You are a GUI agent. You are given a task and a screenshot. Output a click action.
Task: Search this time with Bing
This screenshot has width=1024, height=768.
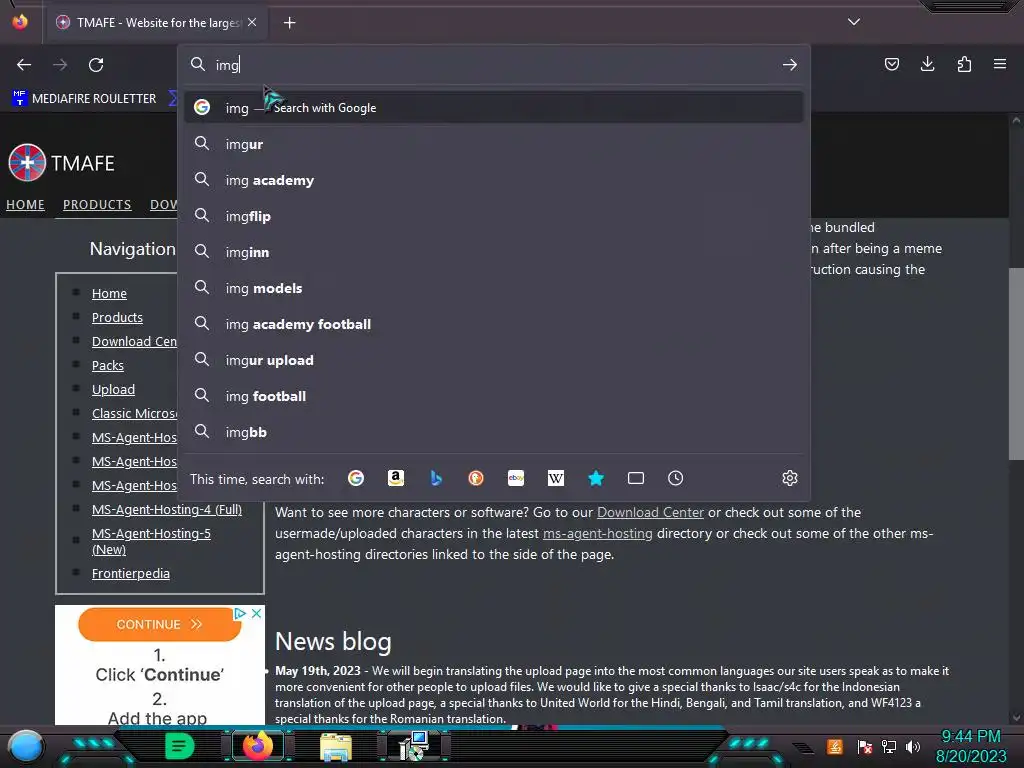click(x=436, y=478)
